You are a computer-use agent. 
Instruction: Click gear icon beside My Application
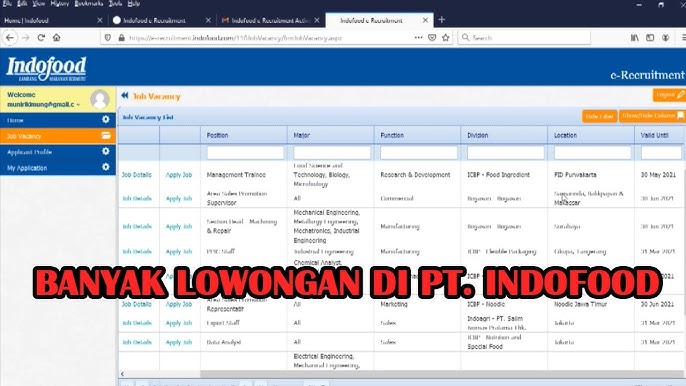[x=105, y=167]
